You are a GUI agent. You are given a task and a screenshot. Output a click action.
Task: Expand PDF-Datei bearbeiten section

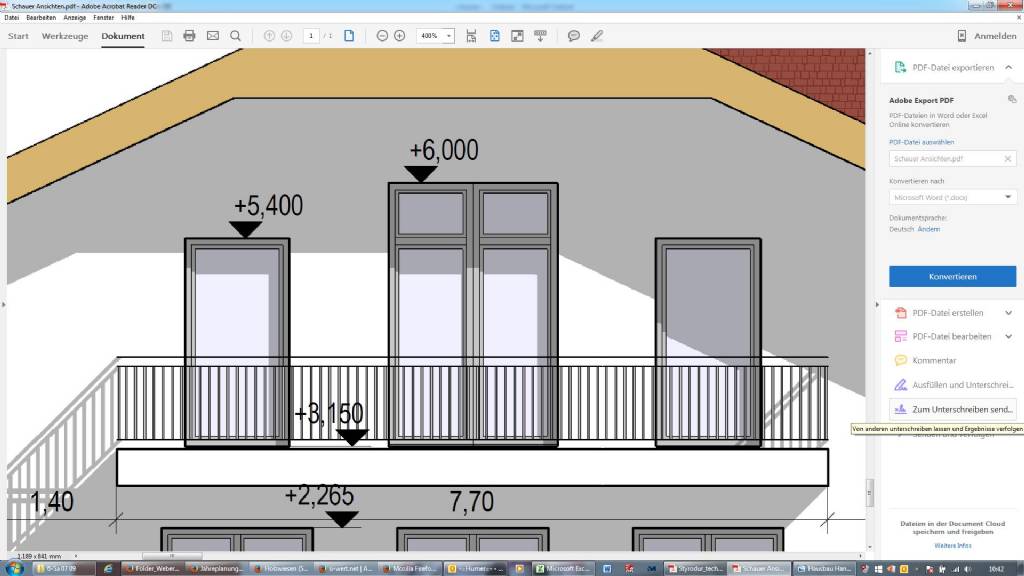point(1008,336)
